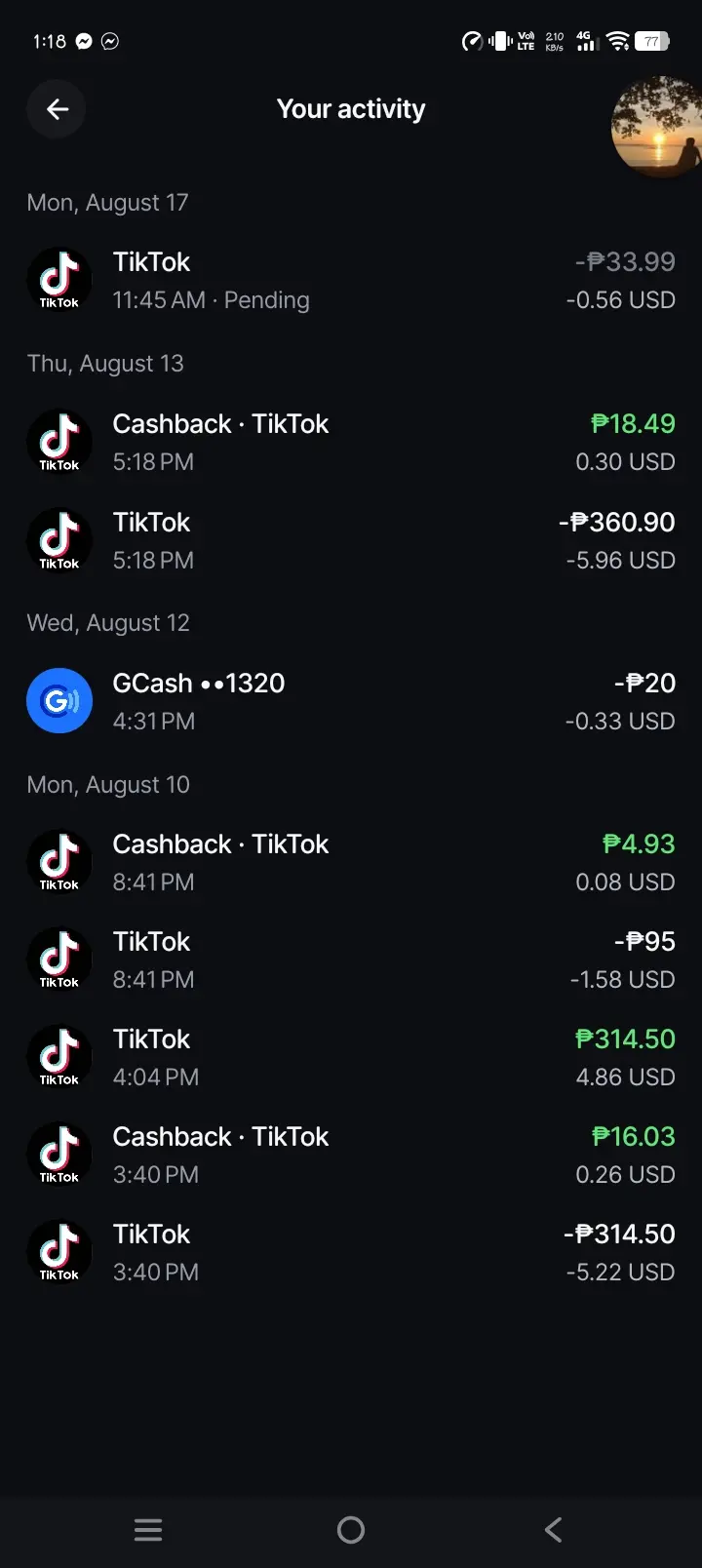View the ₱16.03 Cashback · TikTok entry
The height and width of the screenshot is (1568, 702).
pos(351,1155)
